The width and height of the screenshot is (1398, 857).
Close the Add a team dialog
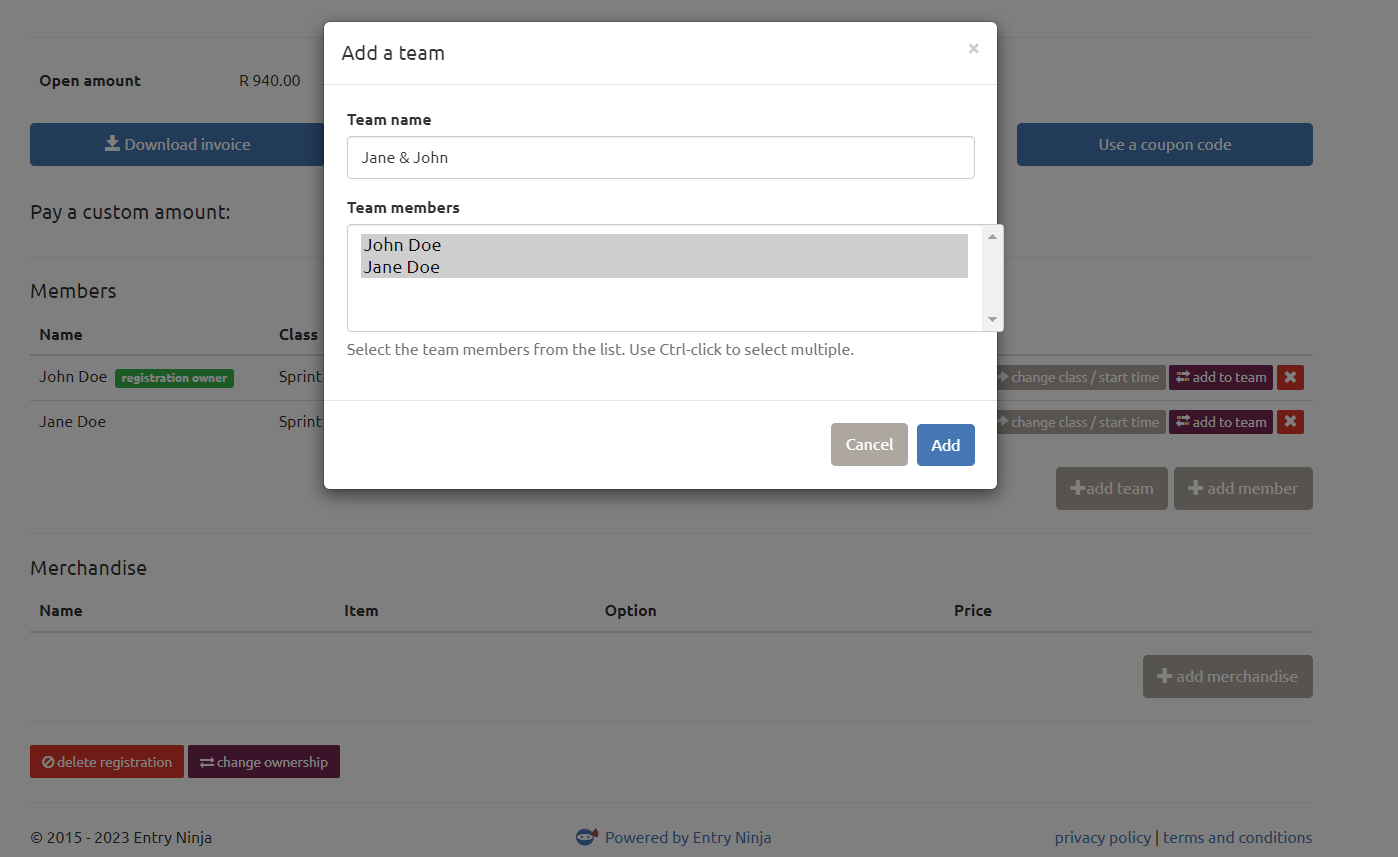[x=973, y=48]
